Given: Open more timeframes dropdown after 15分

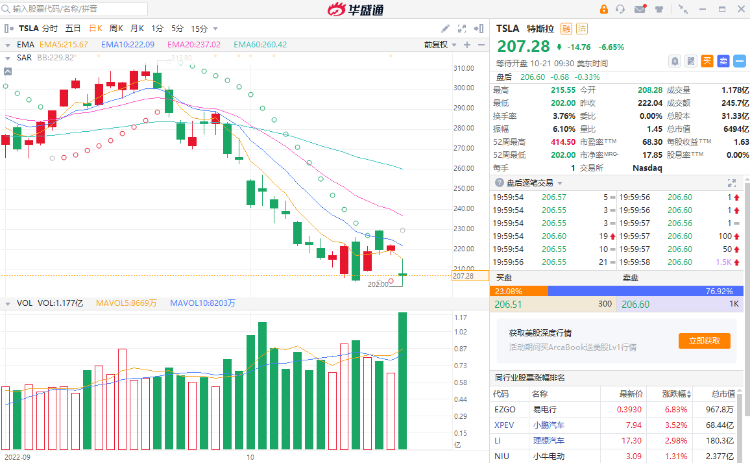Looking at the screenshot, I should 215,29.
